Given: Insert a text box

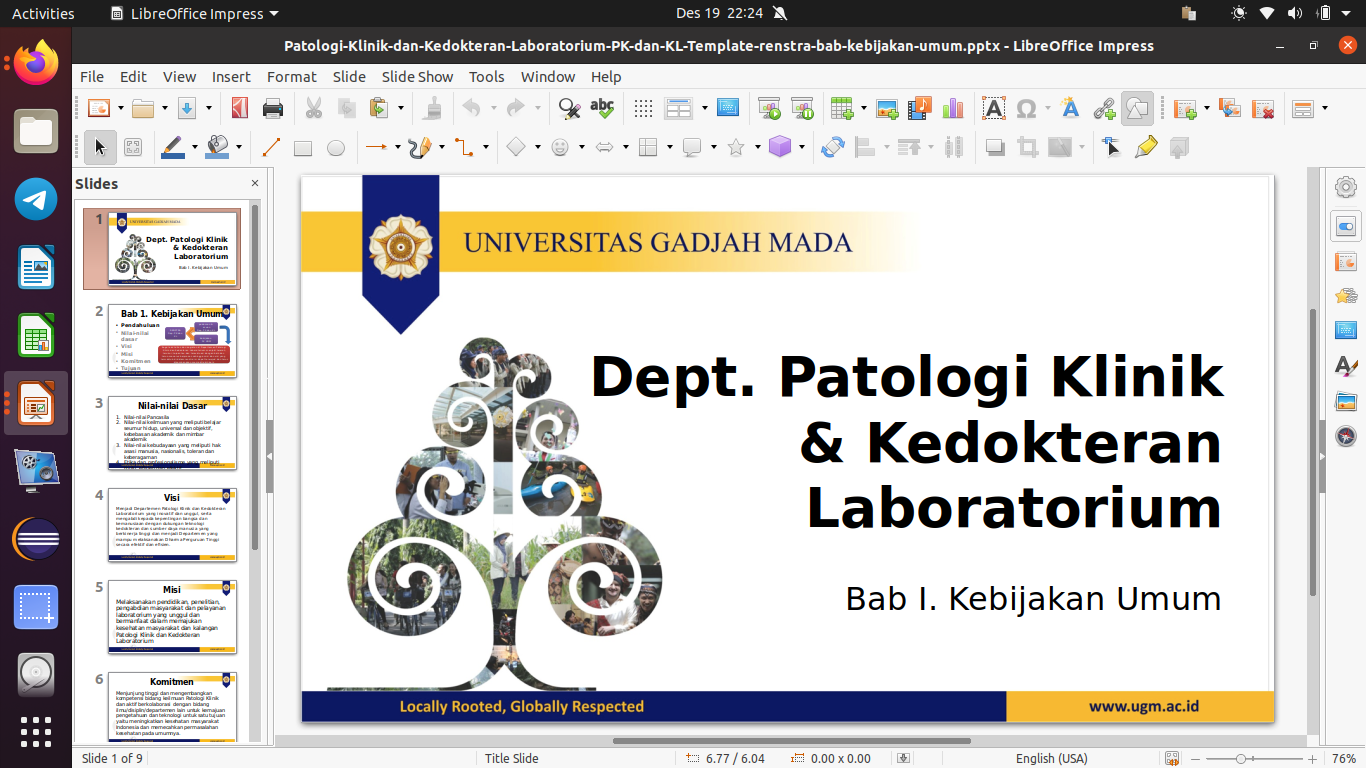Looking at the screenshot, I should (x=993, y=108).
